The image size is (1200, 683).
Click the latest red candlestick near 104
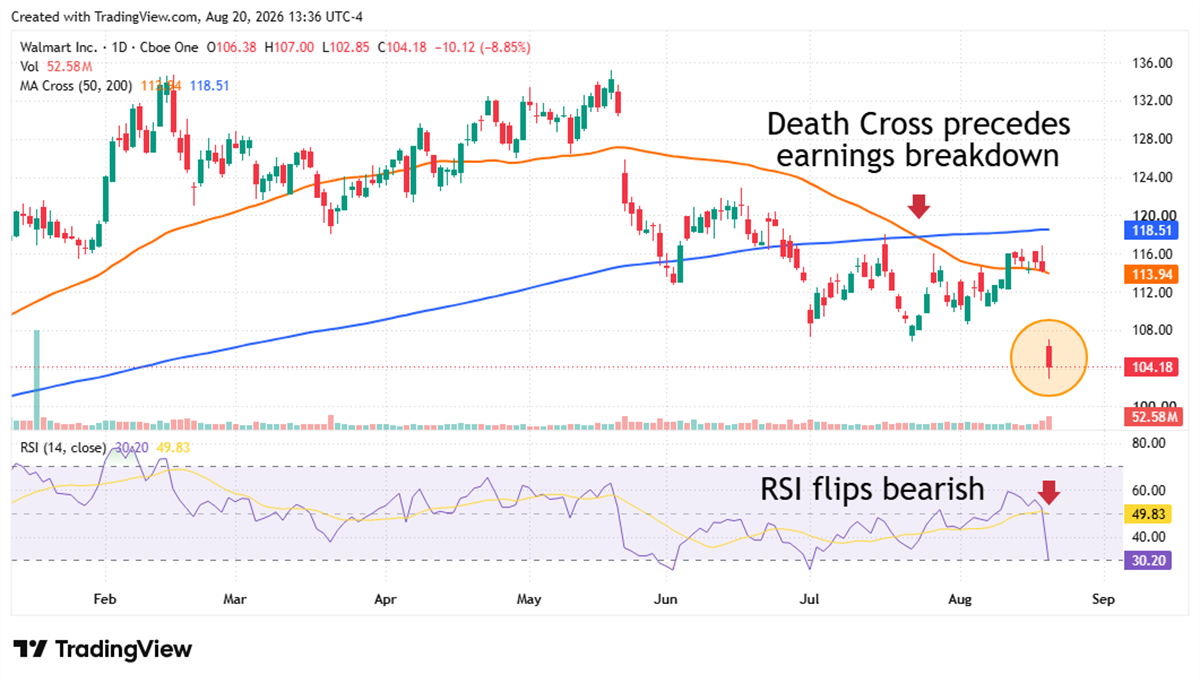[1049, 358]
